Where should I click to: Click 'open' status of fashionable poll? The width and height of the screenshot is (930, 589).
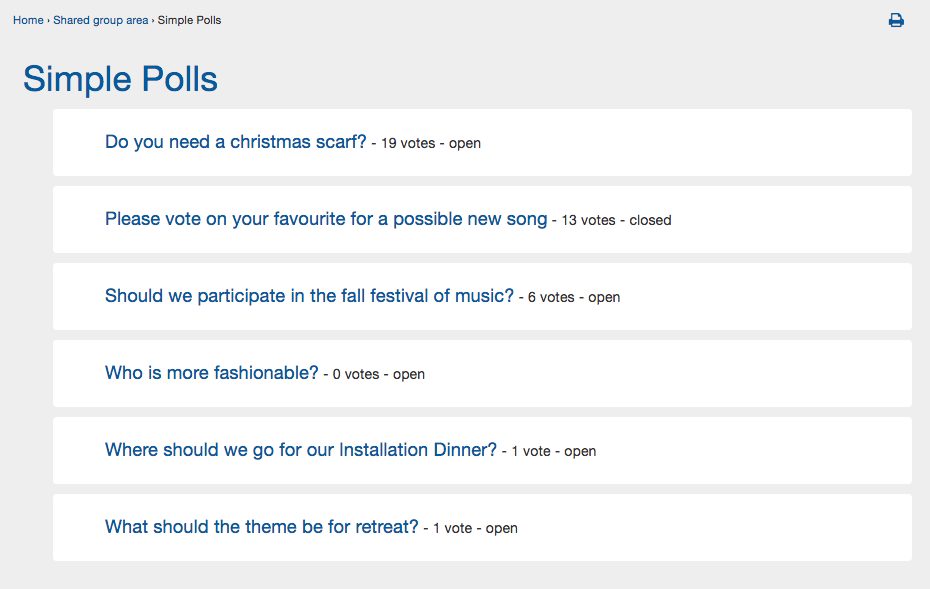409,374
